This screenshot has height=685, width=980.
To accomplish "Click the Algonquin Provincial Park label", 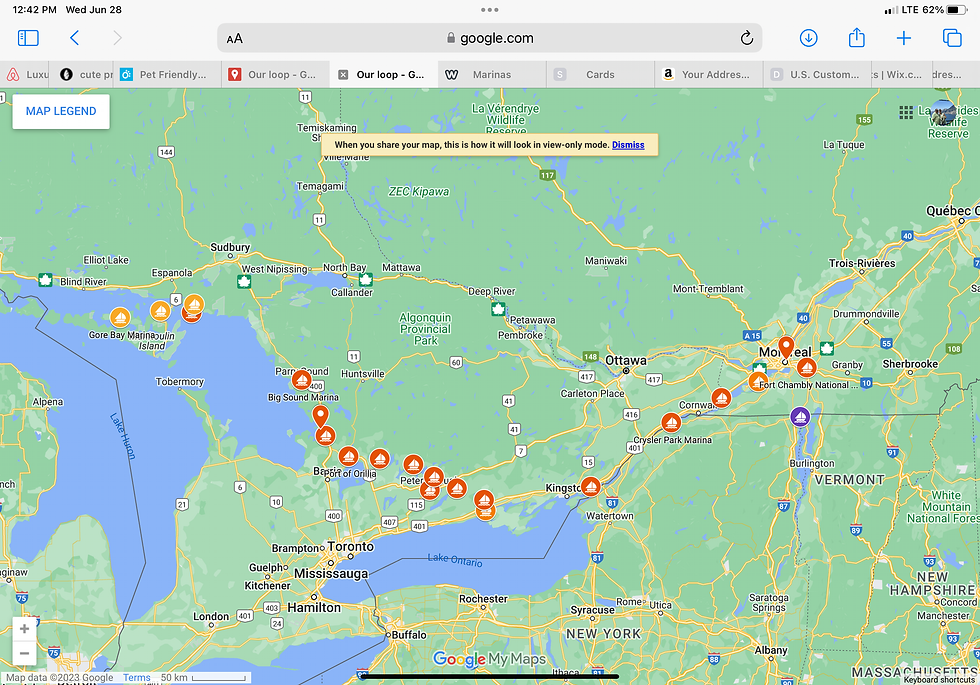I will [x=425, y=329].
